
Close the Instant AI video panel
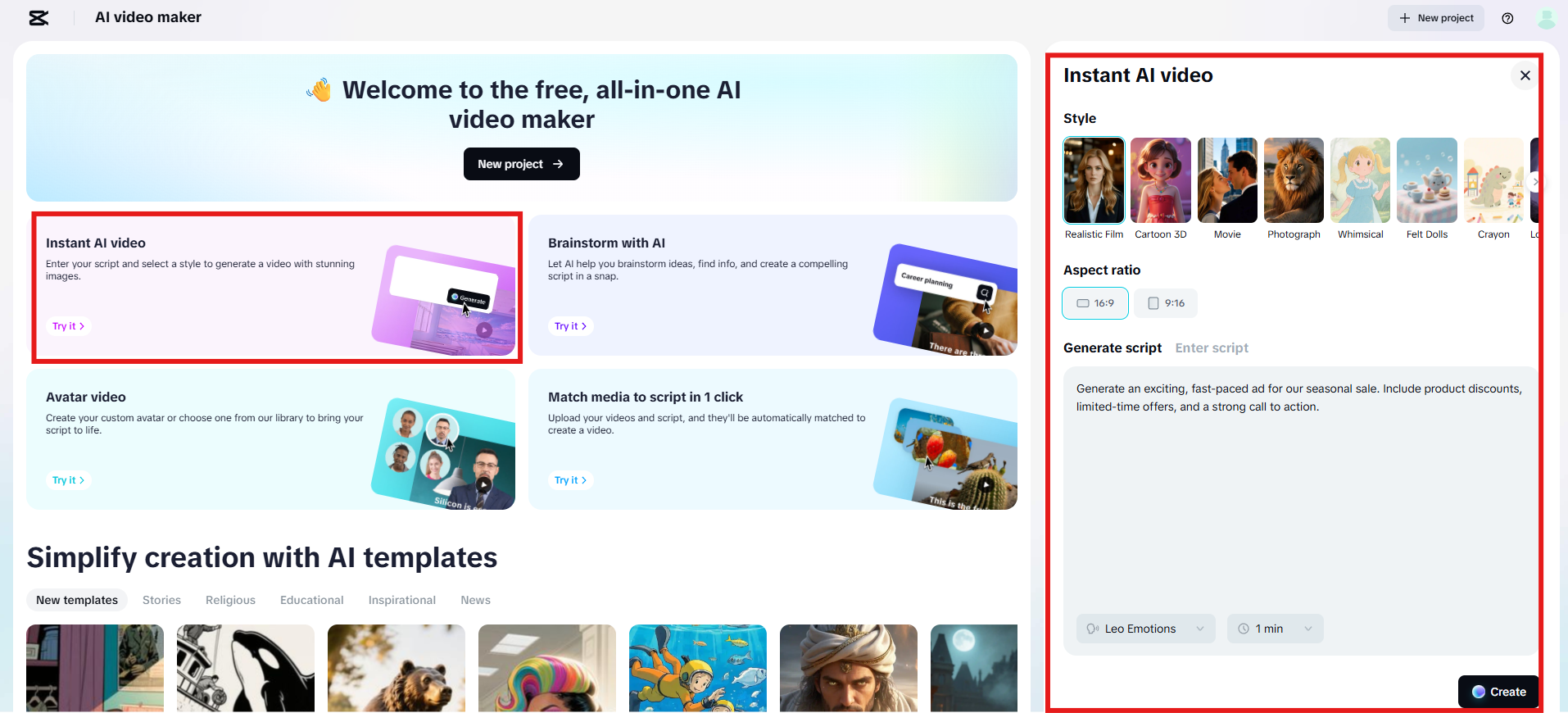1525,75
